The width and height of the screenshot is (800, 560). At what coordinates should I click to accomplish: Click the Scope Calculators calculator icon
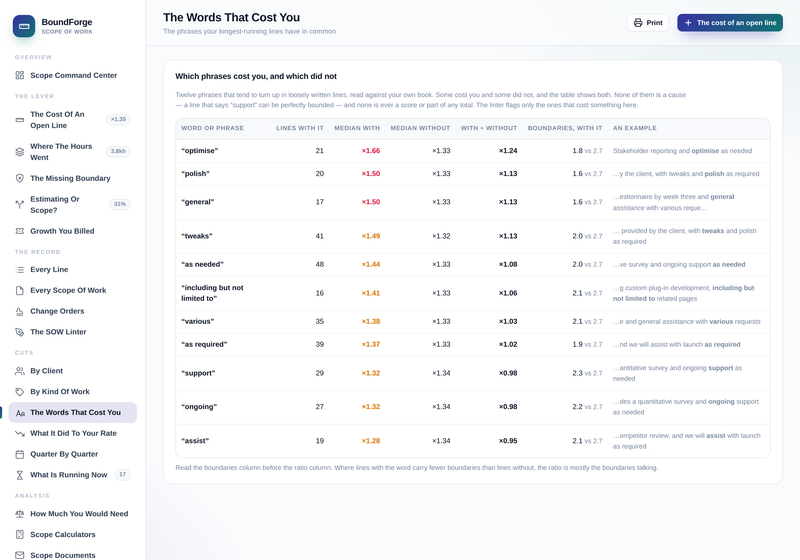19,534
